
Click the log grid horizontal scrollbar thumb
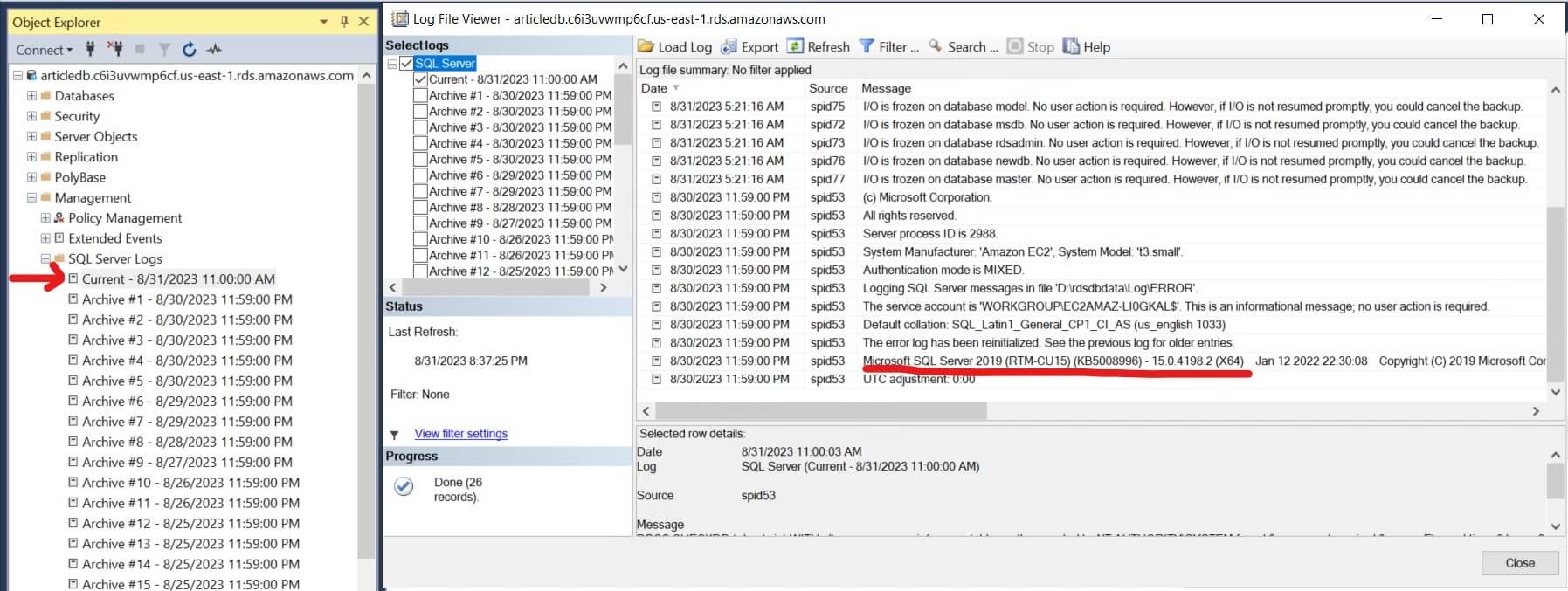(820, 411)
